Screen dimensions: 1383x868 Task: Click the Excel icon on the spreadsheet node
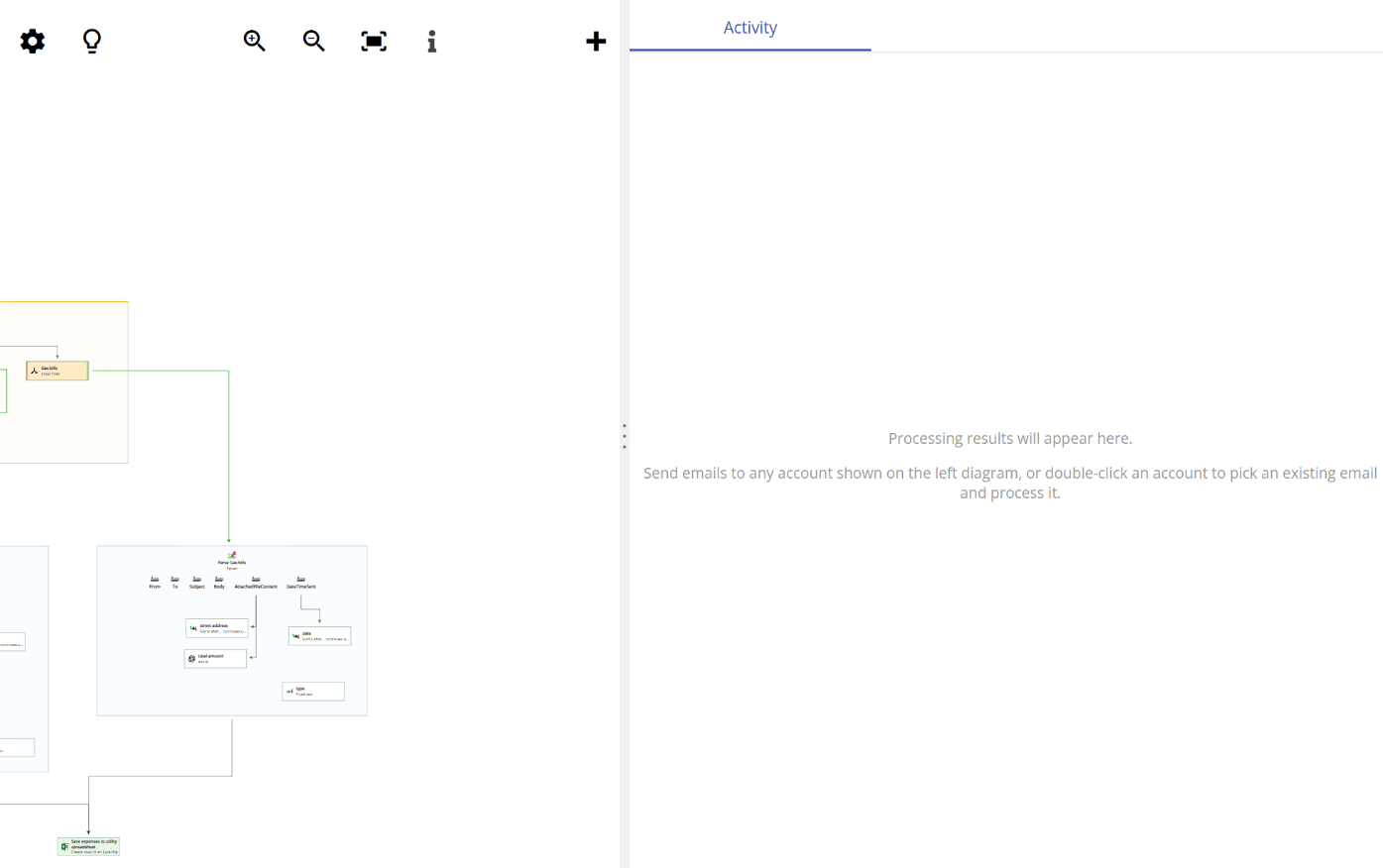65,845
